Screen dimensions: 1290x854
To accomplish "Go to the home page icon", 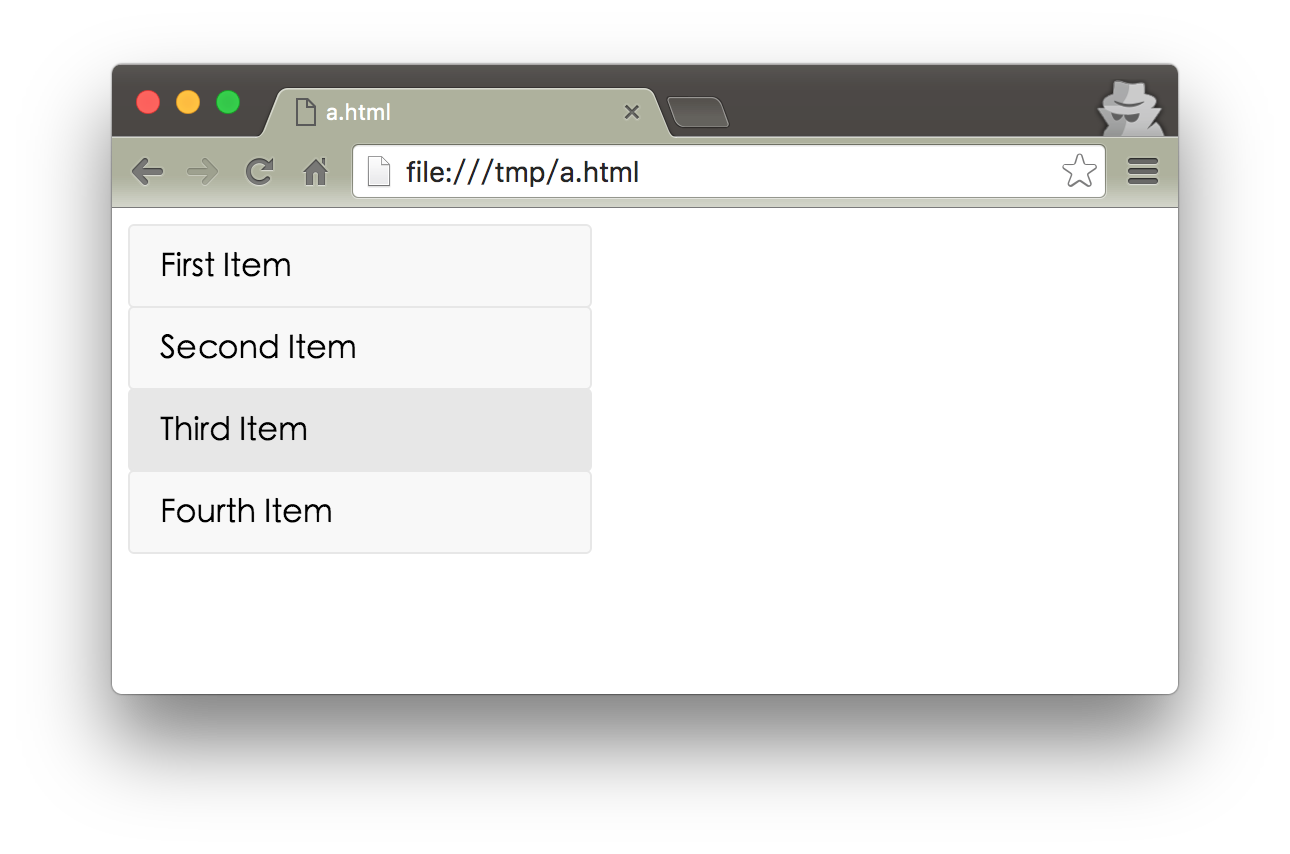I will (316, 173).
